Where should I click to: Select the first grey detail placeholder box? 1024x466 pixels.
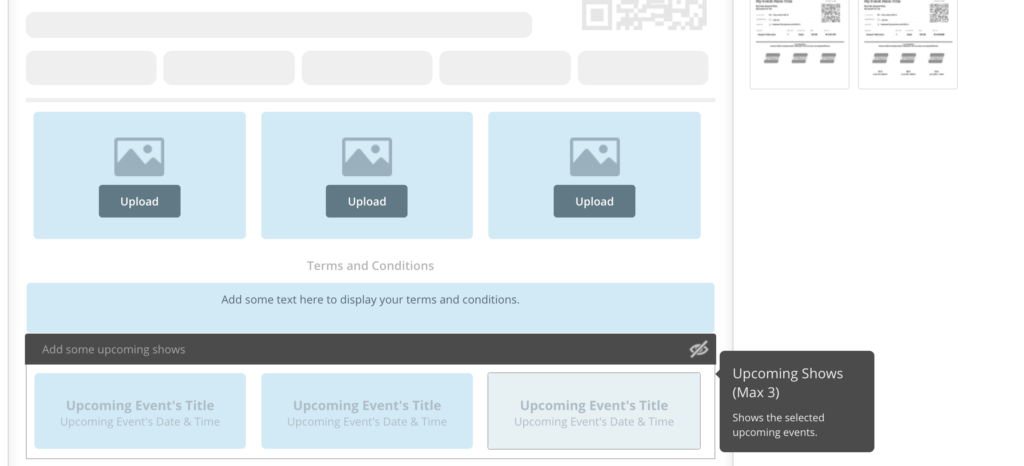pos(91,68)
